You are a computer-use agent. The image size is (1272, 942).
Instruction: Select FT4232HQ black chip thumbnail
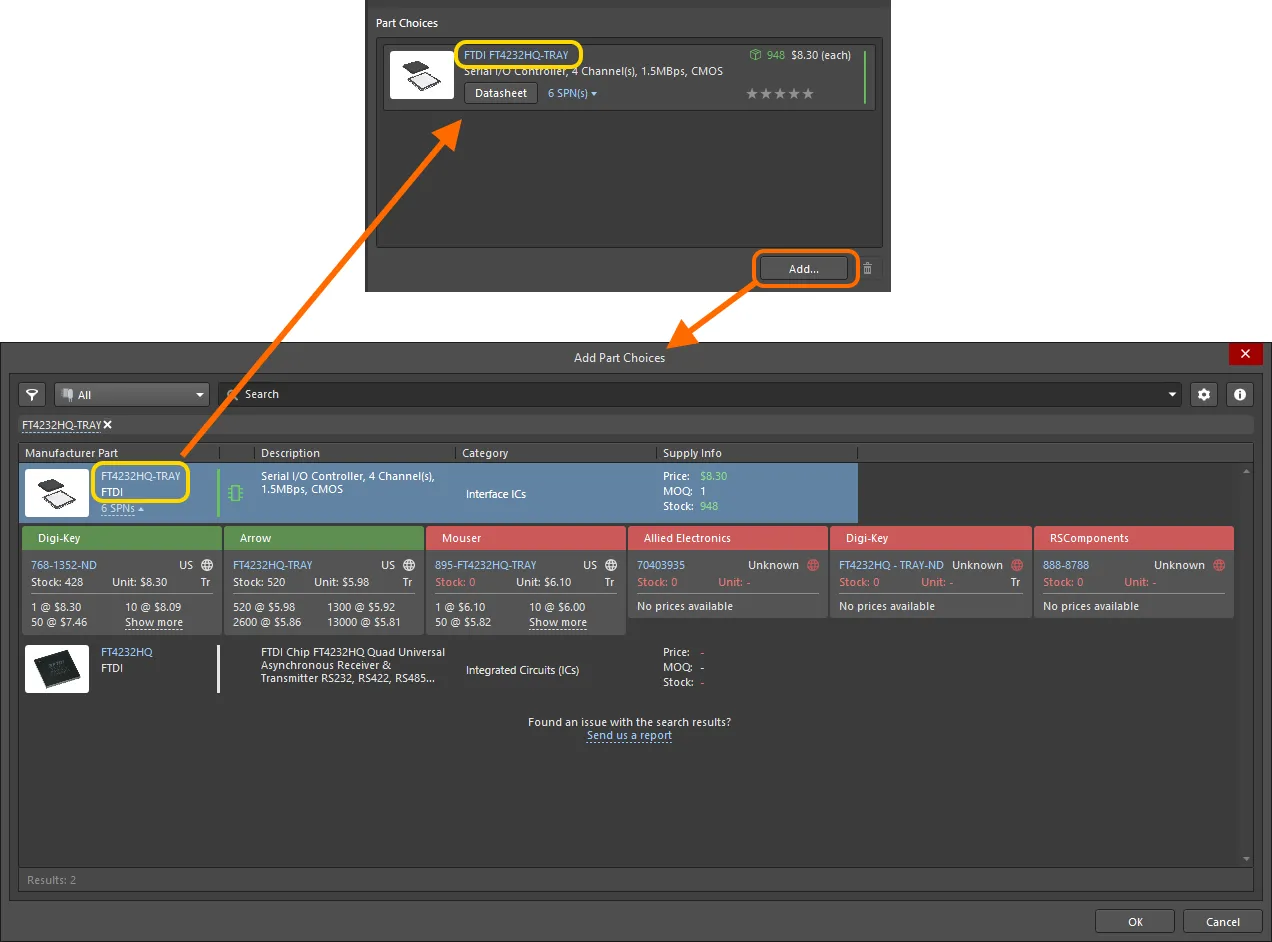pos(57,669)
